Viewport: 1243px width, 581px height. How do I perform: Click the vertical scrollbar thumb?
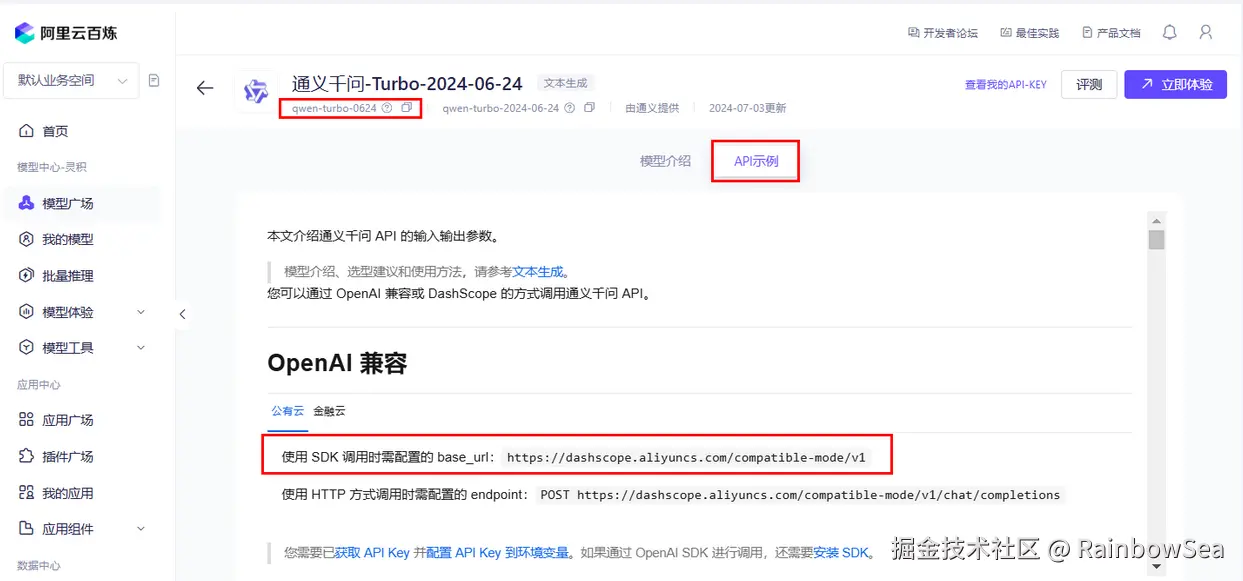click(1156, 239)
